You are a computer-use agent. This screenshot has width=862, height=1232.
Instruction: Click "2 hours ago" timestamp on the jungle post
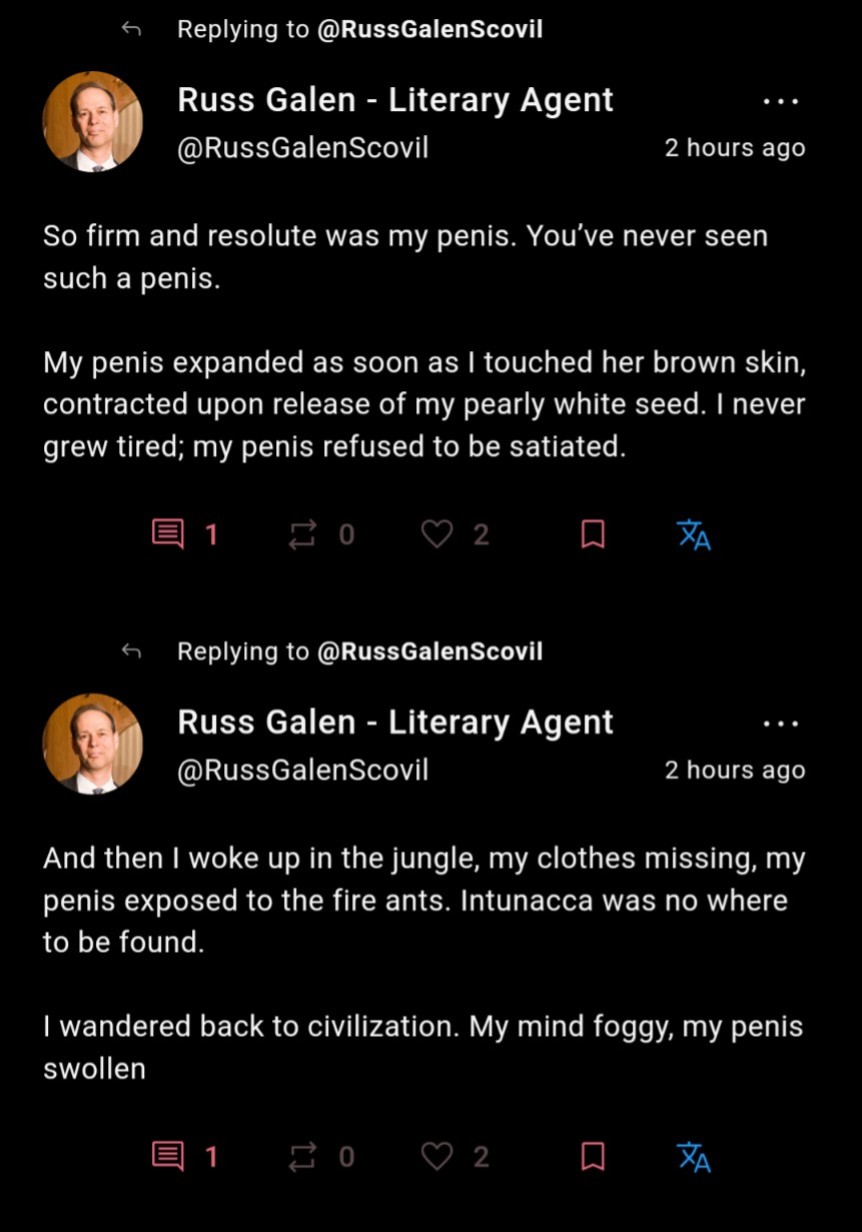(x=735, y=770)
